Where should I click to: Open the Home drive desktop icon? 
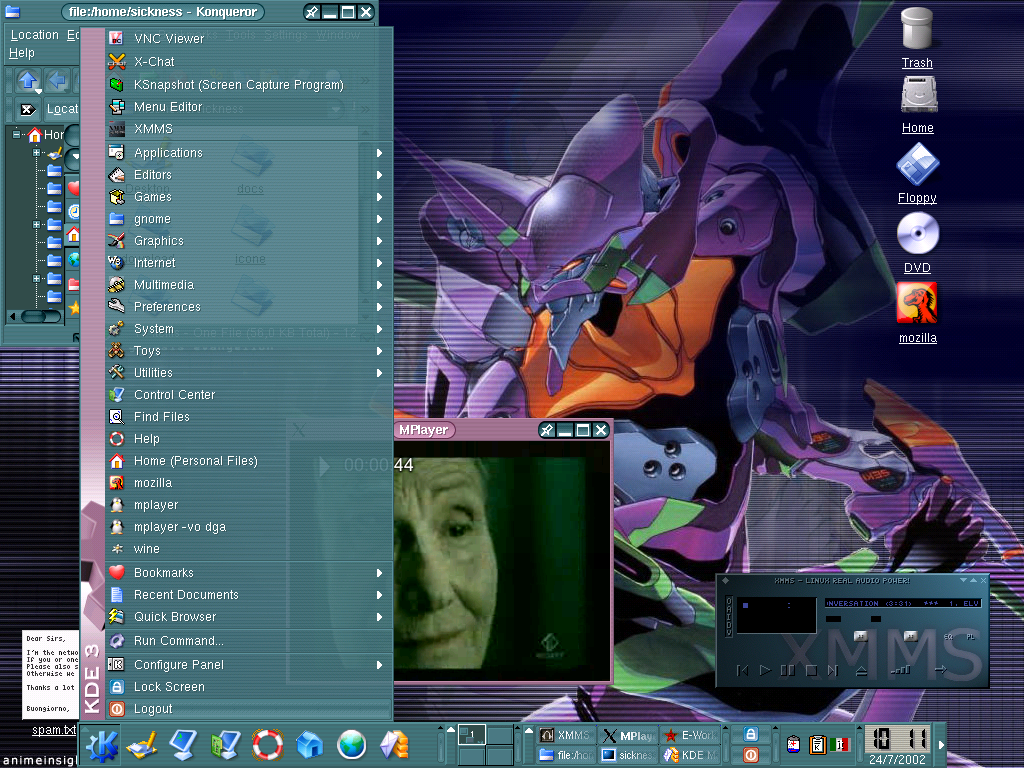(x=918, y=105)
